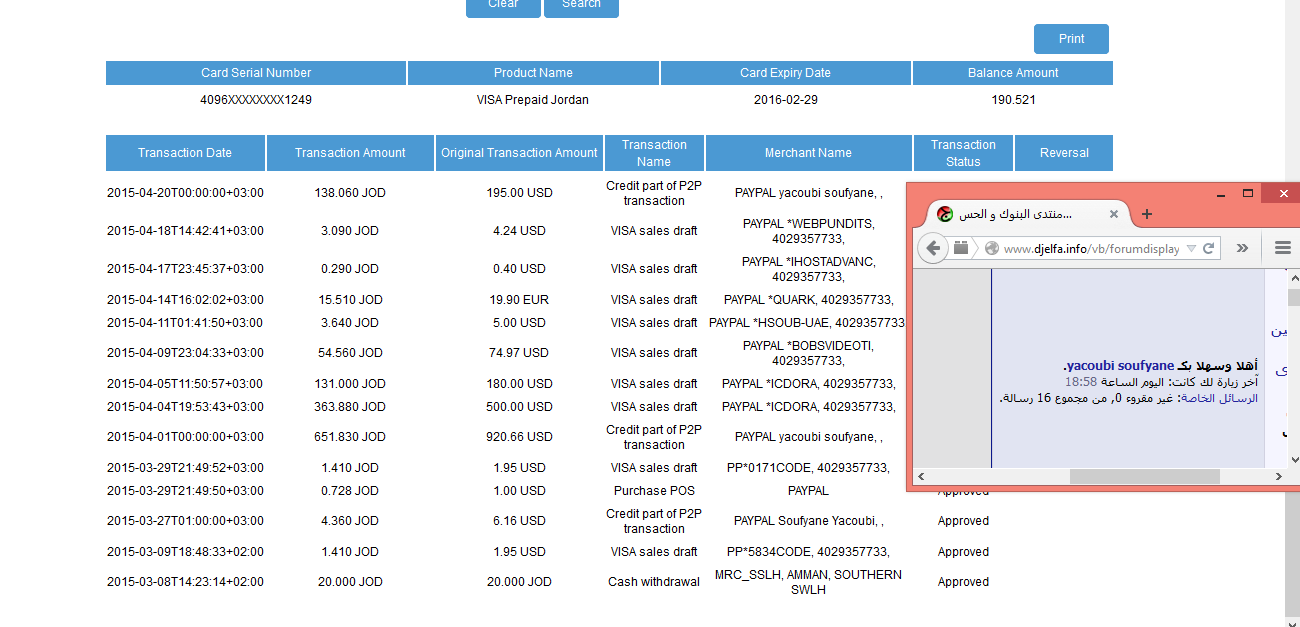Click the PAYPAL *IHOSTADVANC merchant cell
This screenshot has width=1300, height=627.
coord(808,269)
